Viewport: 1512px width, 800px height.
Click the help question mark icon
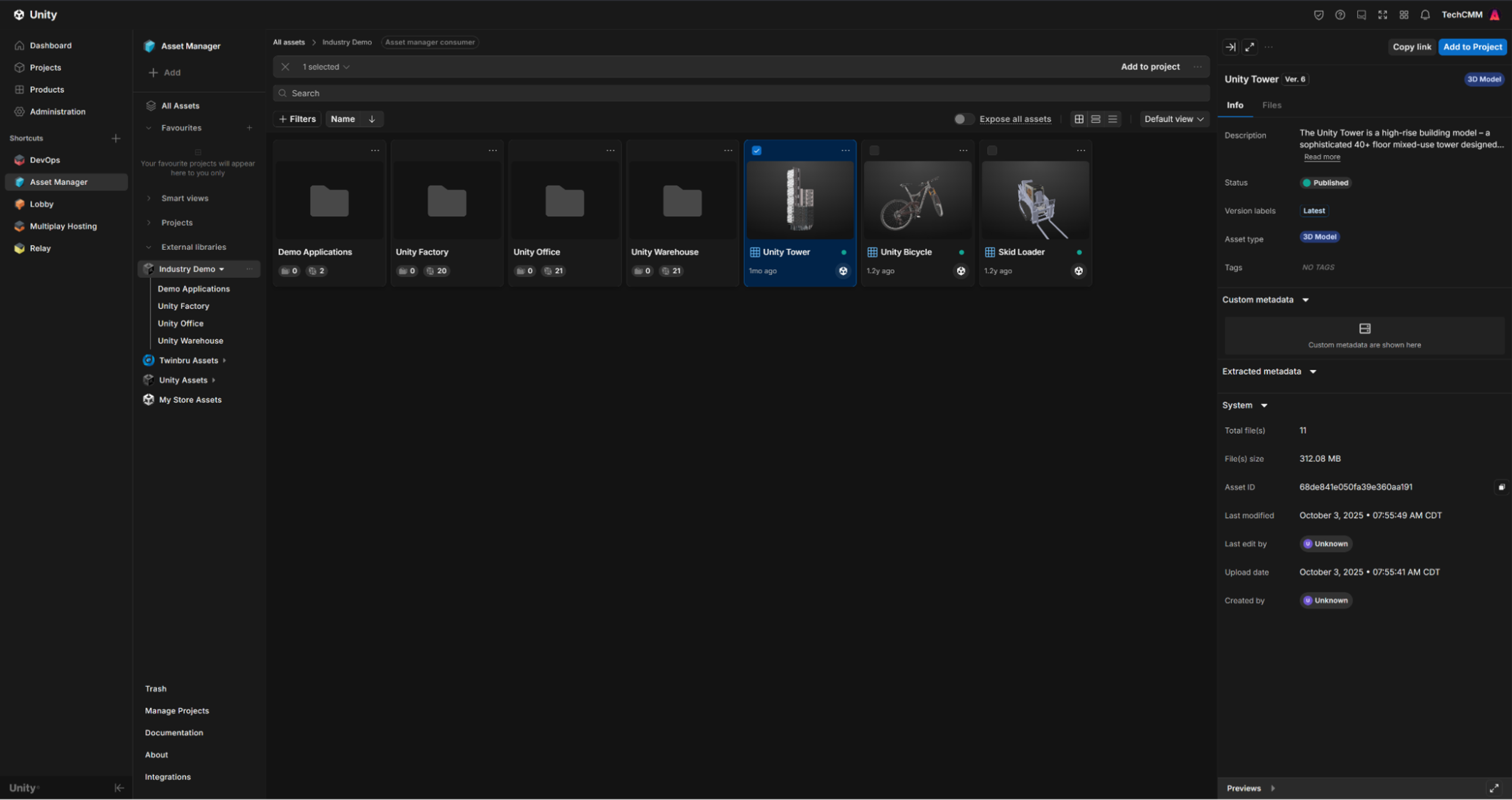(x=1340, y=15)
